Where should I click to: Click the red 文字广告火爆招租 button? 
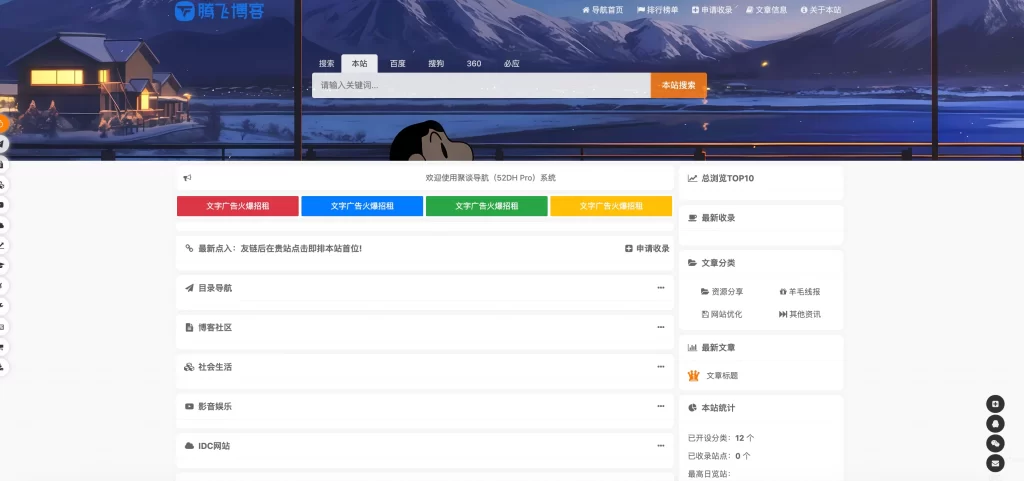point(238,206)
